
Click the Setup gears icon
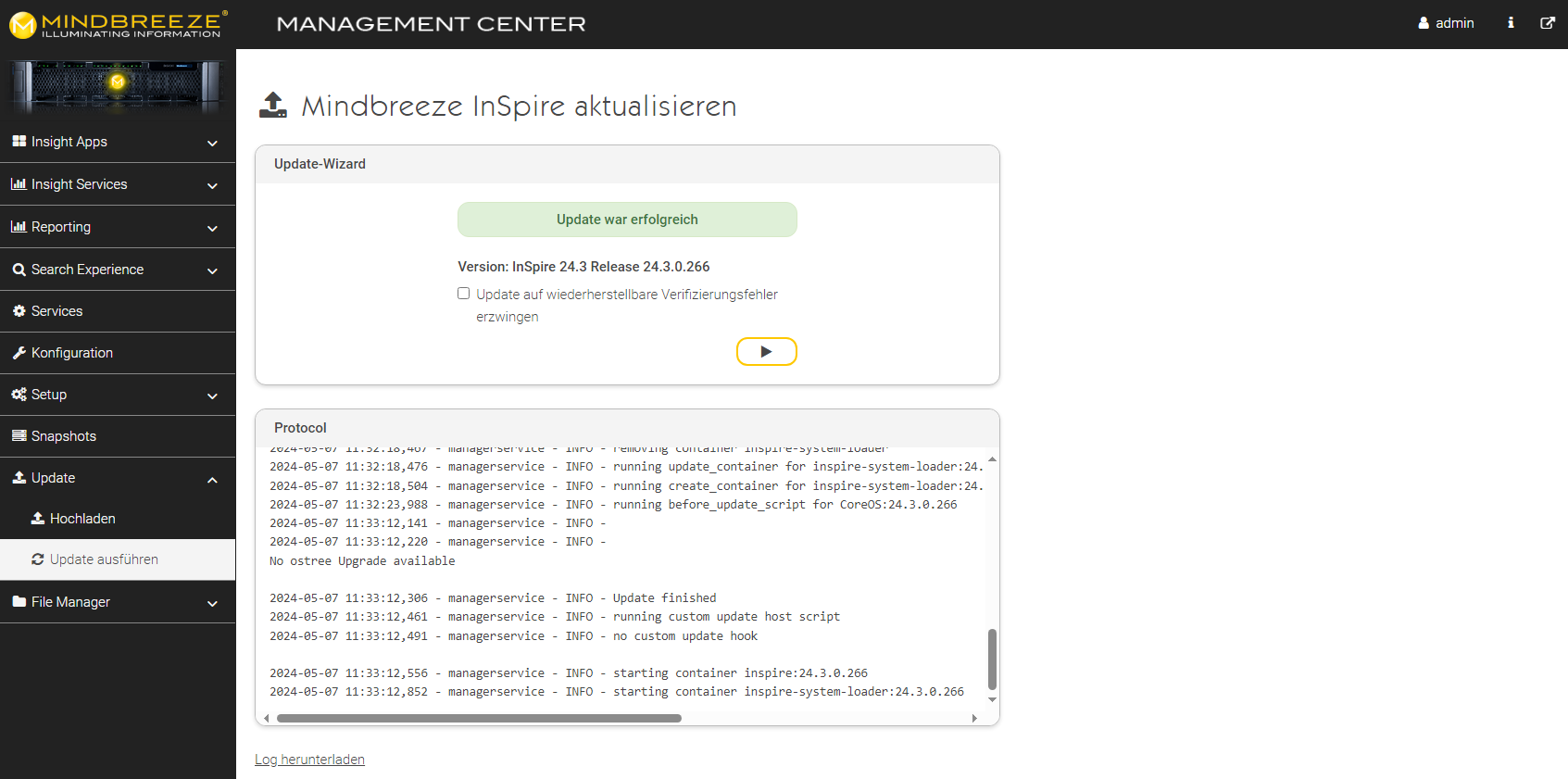pos(19,395)
